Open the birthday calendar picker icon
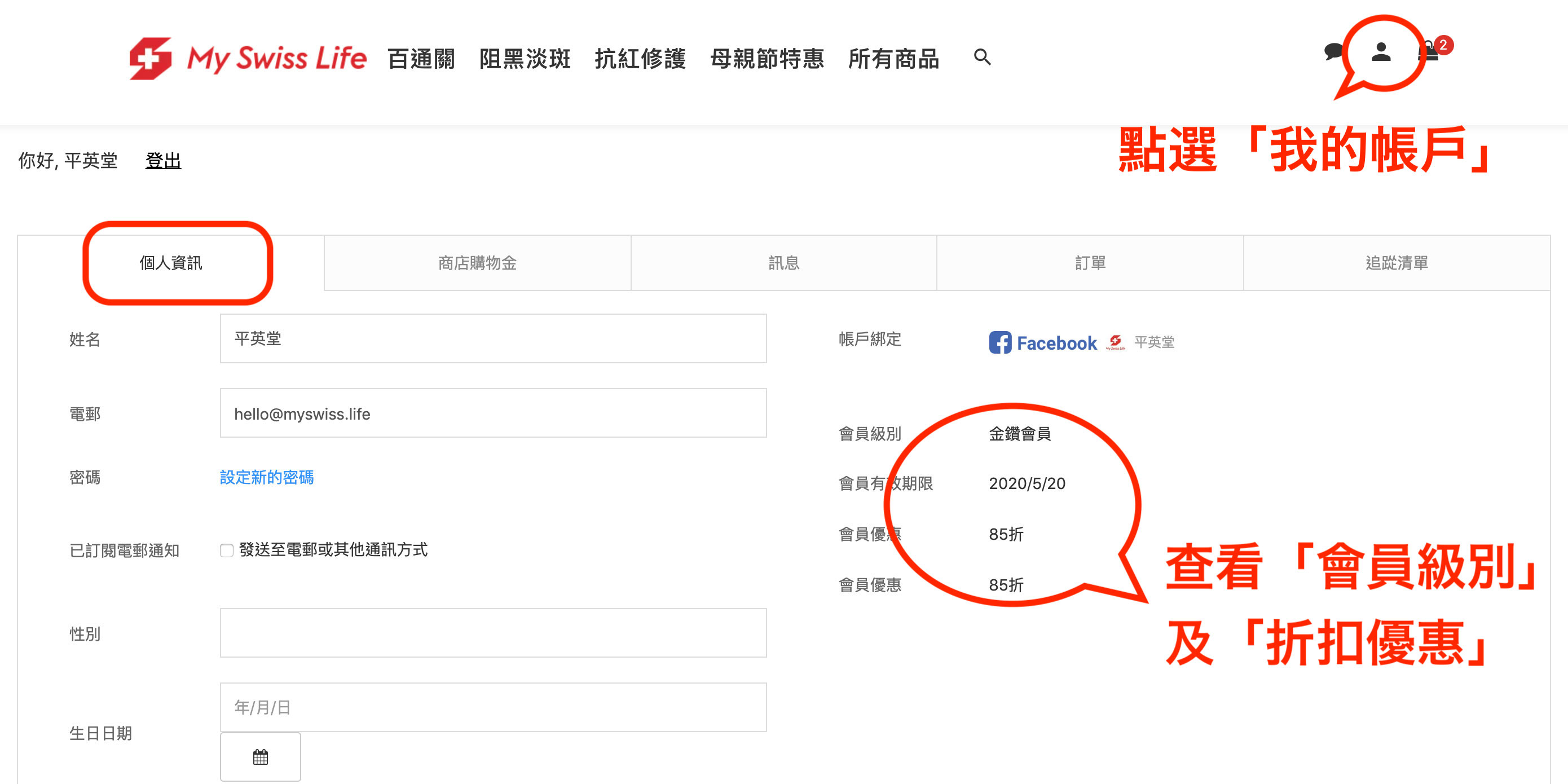The width and height of the screenshot is (1568, 784). 261,756
